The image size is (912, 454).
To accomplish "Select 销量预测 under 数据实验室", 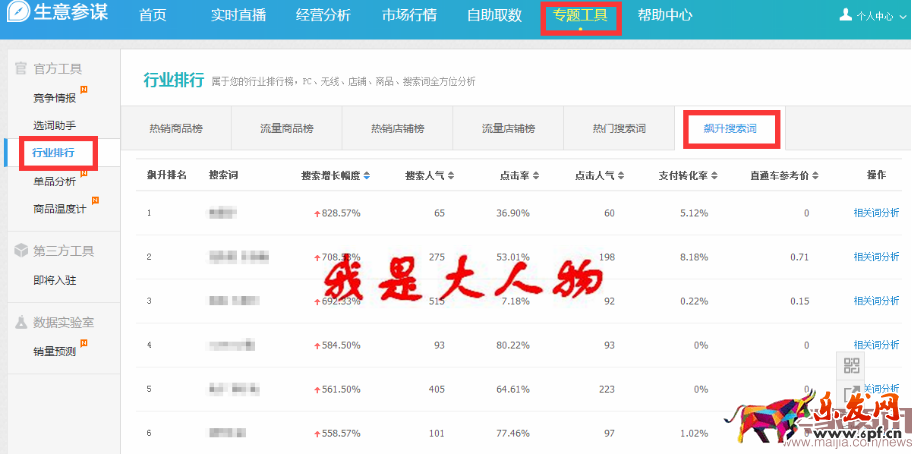I will [54, 351].
